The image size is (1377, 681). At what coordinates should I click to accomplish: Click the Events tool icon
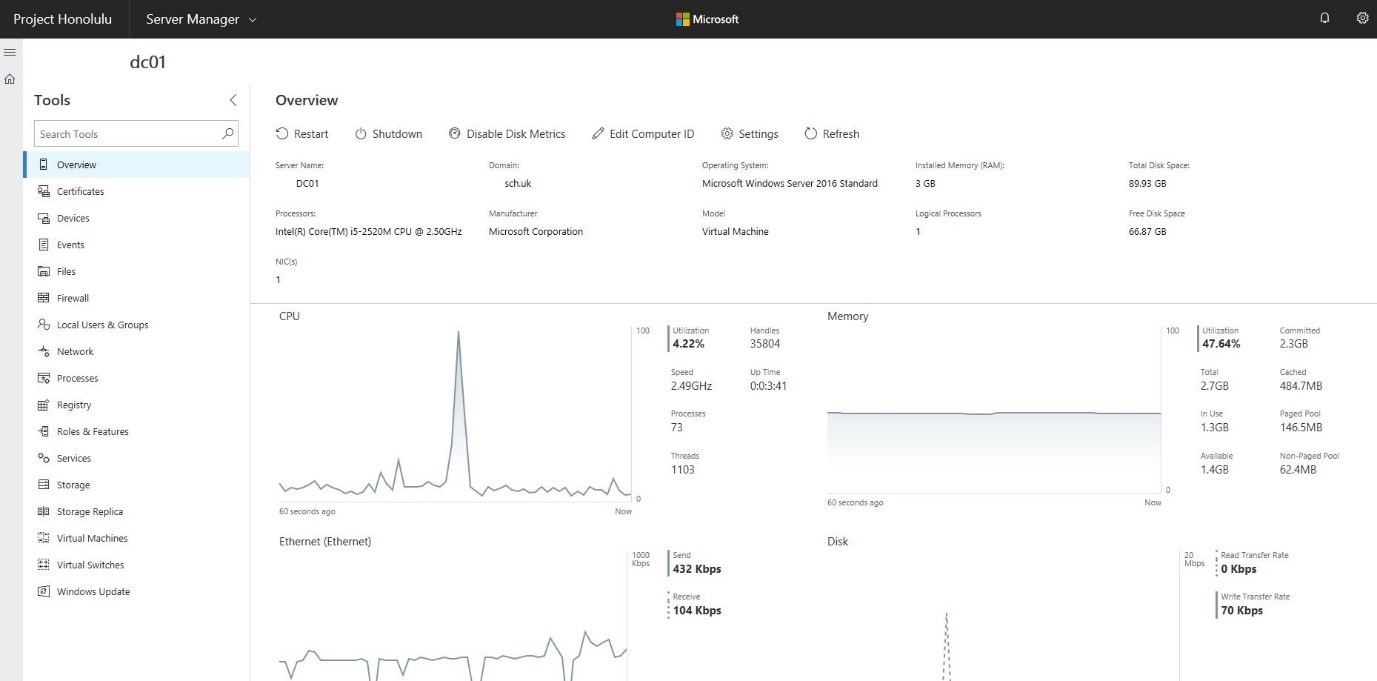coord(43,244)
